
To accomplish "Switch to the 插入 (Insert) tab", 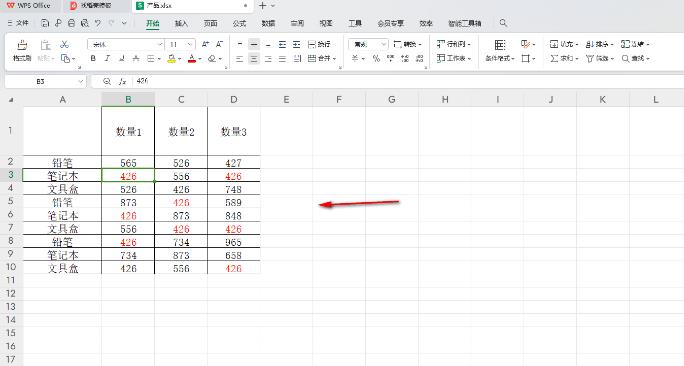I will (181, 23).
